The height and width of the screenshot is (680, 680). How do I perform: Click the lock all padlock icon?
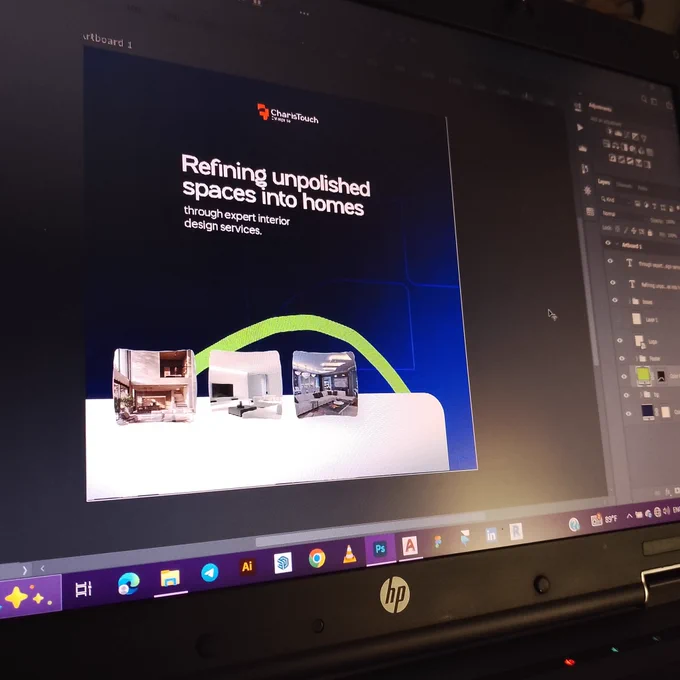pyautogui.click(x=650, y=233)
